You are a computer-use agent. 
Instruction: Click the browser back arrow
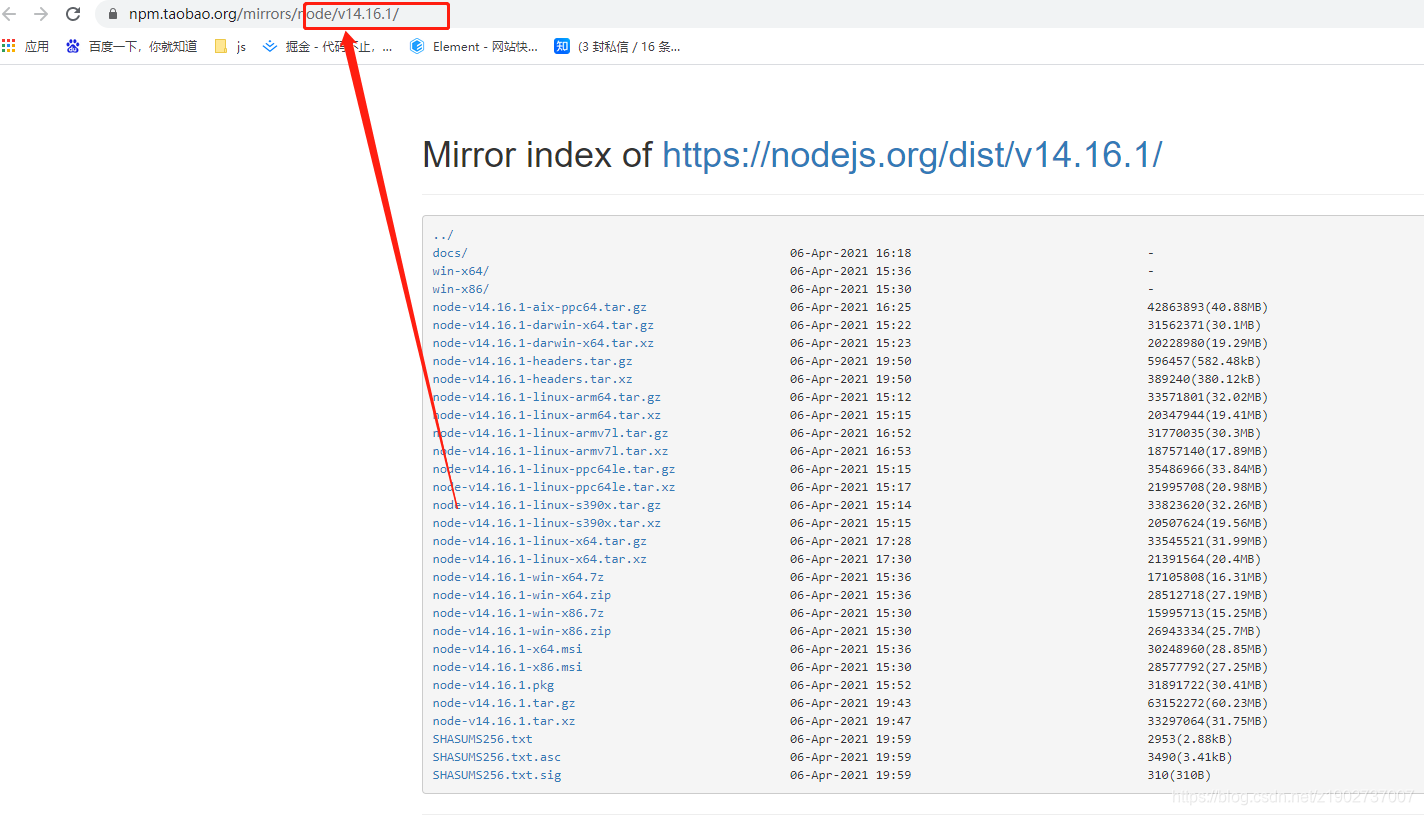[9, 14]
